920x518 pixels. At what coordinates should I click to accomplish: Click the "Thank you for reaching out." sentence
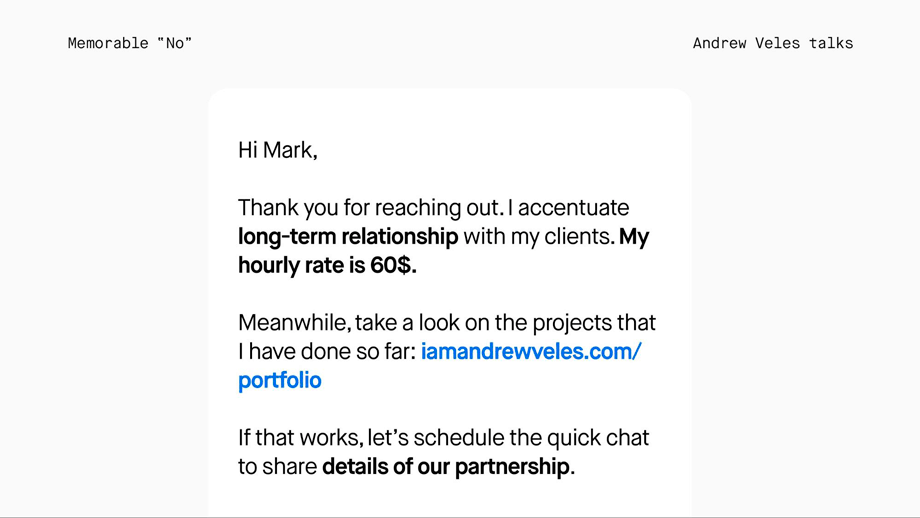pos(371,208)
